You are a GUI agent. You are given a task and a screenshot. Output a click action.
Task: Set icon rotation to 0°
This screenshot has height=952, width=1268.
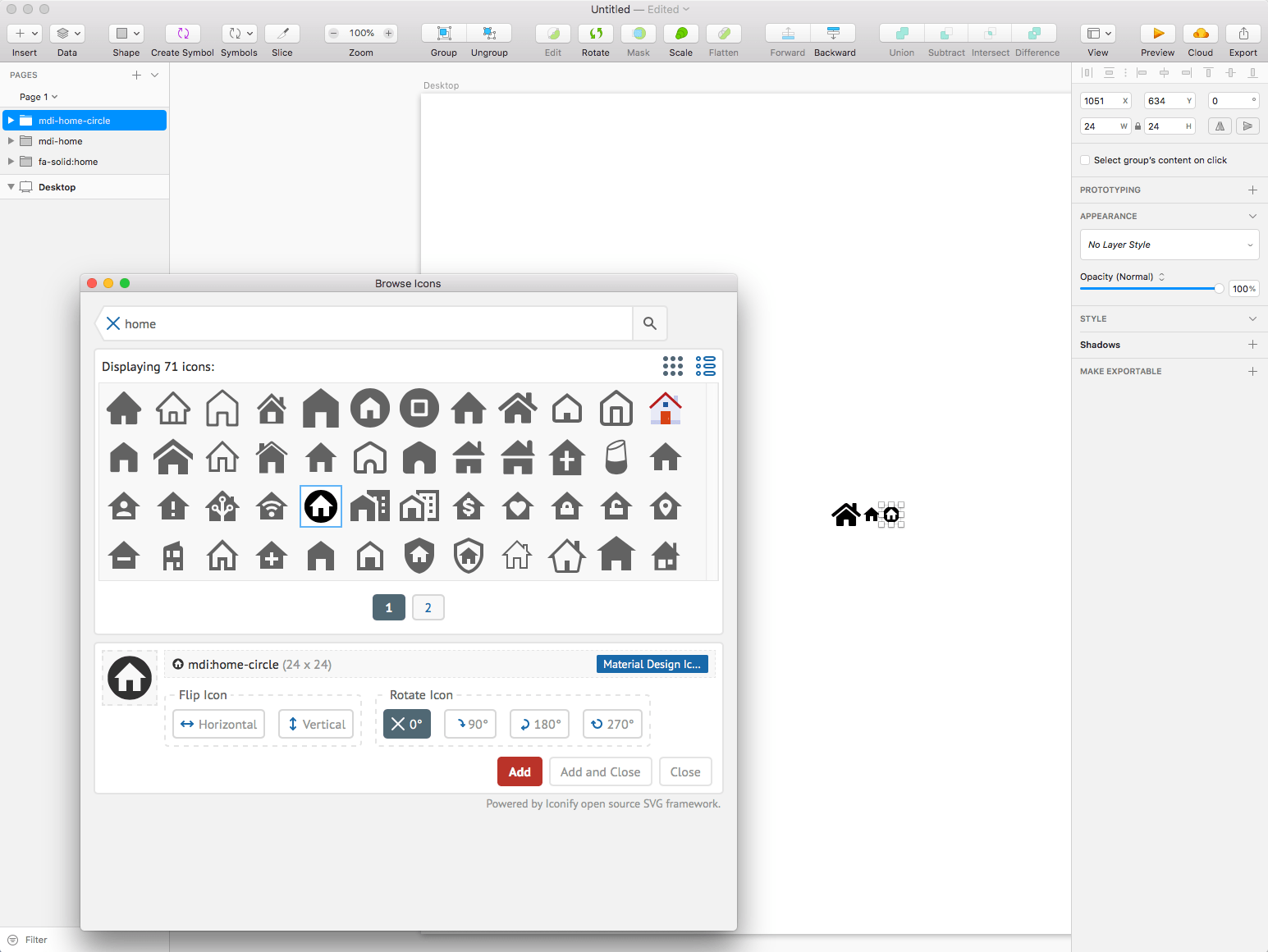pyautogui.click(x=407, y=724)
